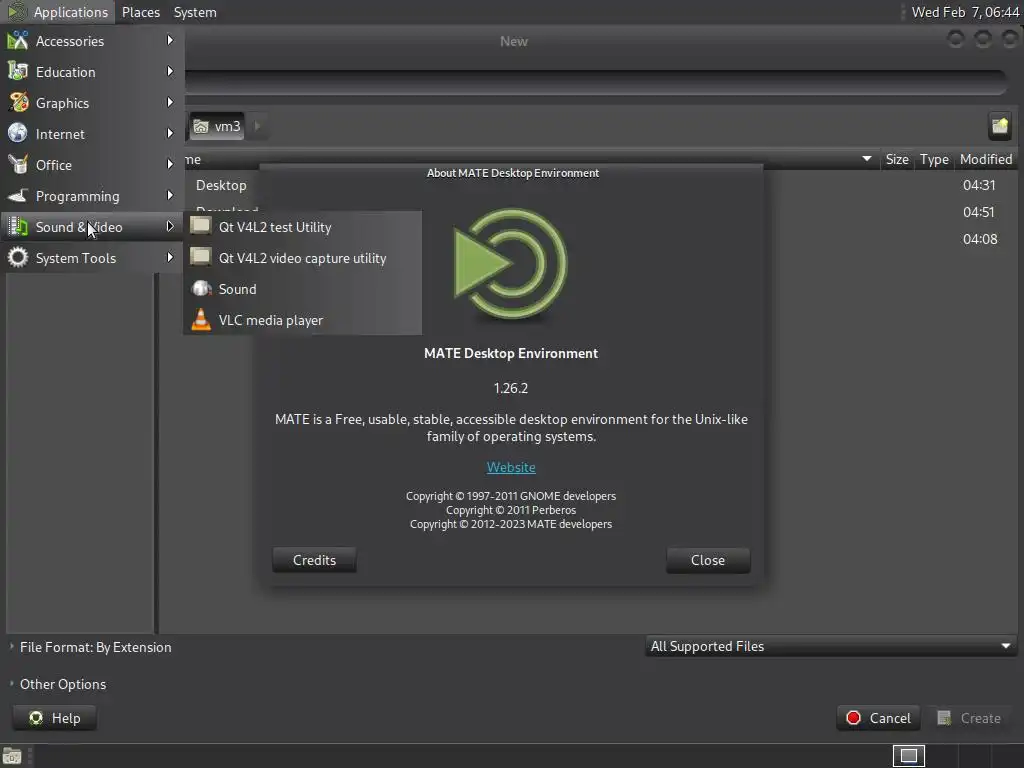Expand the Programming submenu arrow
This screenshot has width=1024, height=768.
170,195
